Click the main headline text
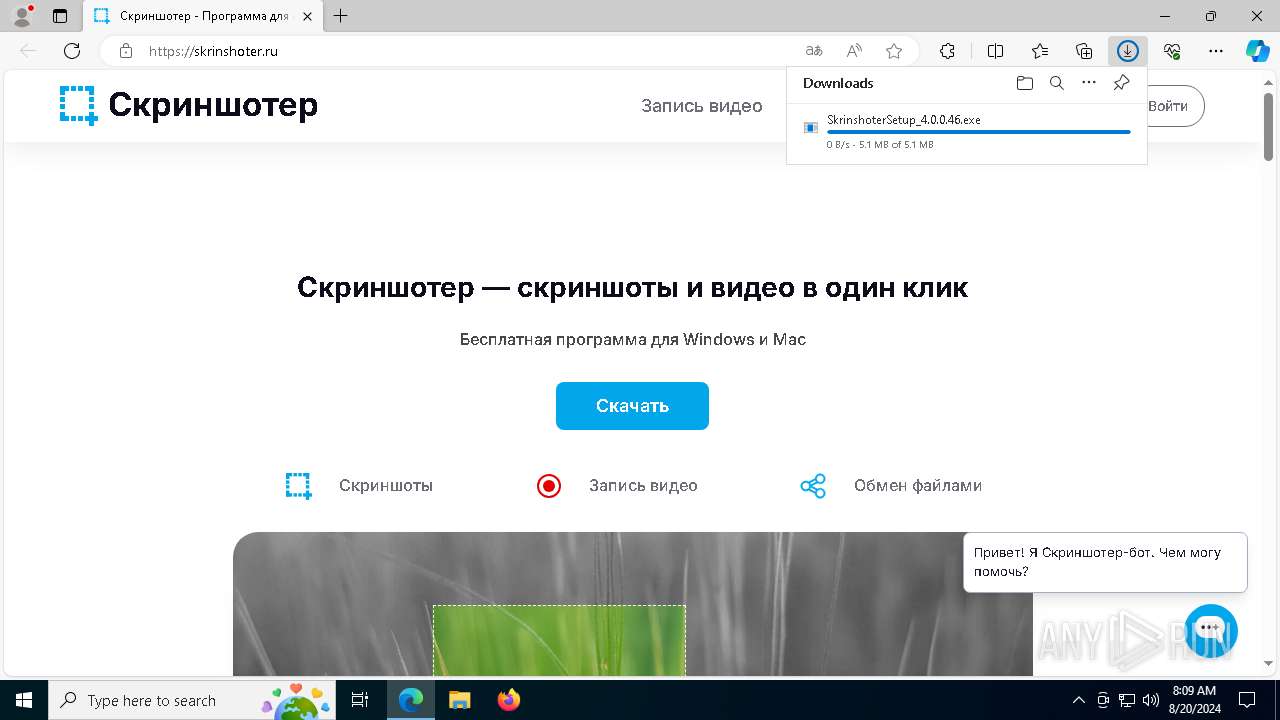 (632, 288)
